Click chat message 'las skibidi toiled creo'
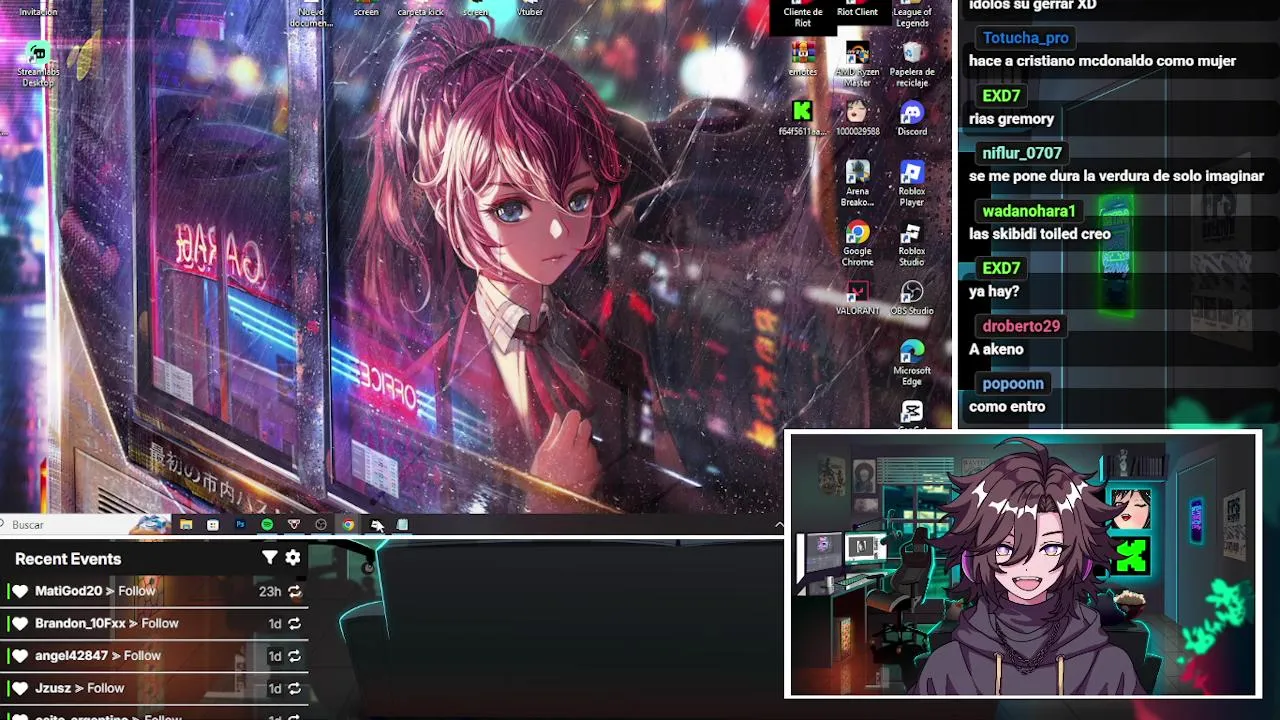 click(x=1040, y=234)
